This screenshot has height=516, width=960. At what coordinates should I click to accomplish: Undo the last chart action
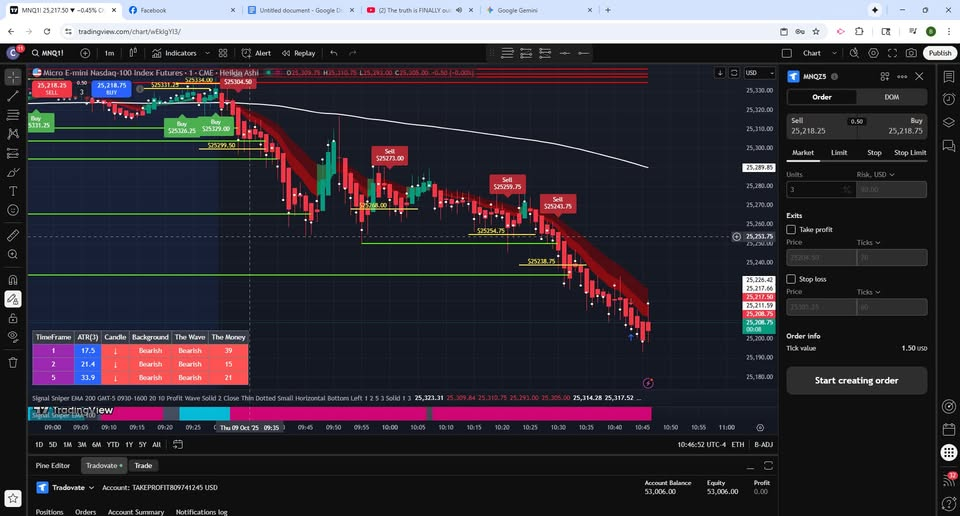pos(334,53)
